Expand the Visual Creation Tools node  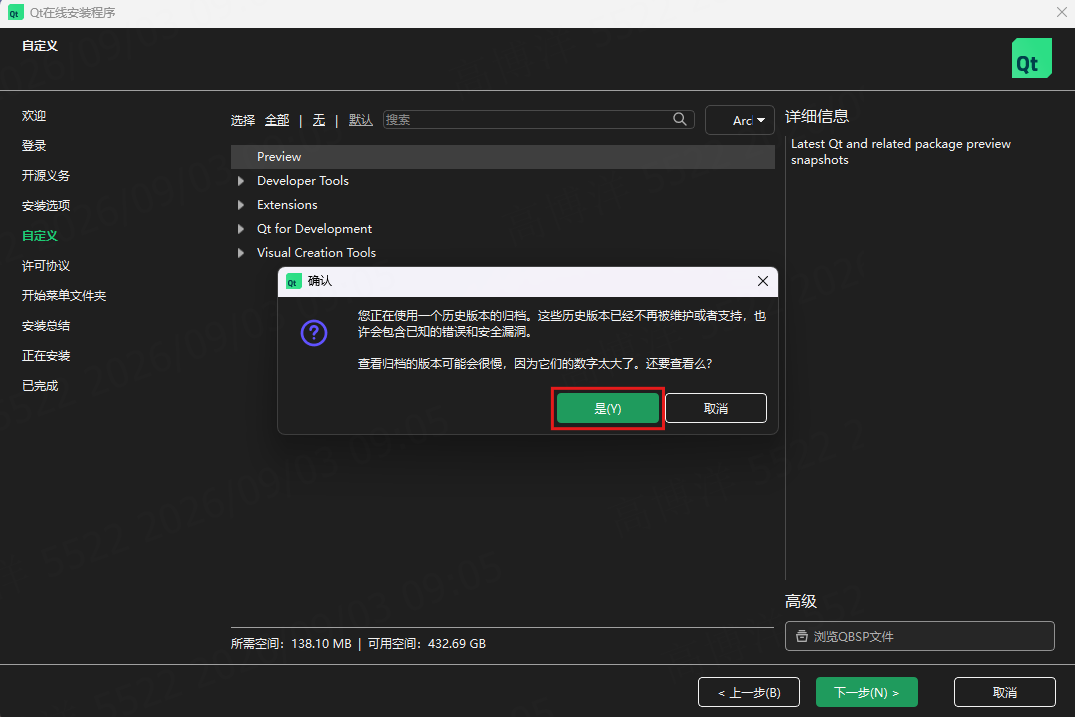pyautogui.click(x=241, y=253)
